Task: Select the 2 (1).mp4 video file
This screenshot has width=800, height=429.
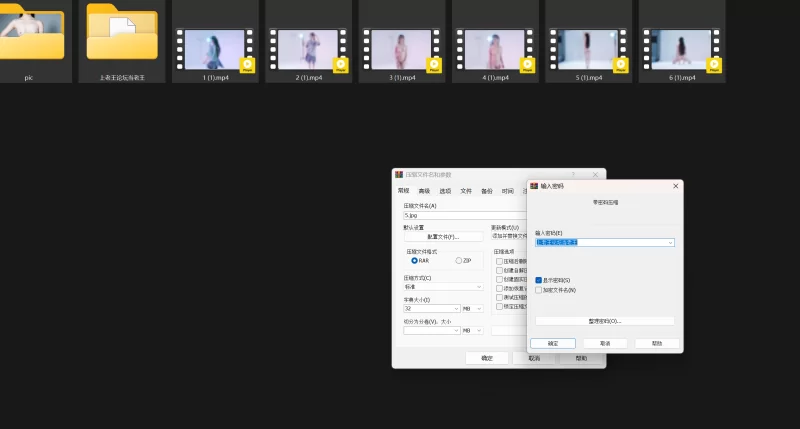Action: coord(308,48)
